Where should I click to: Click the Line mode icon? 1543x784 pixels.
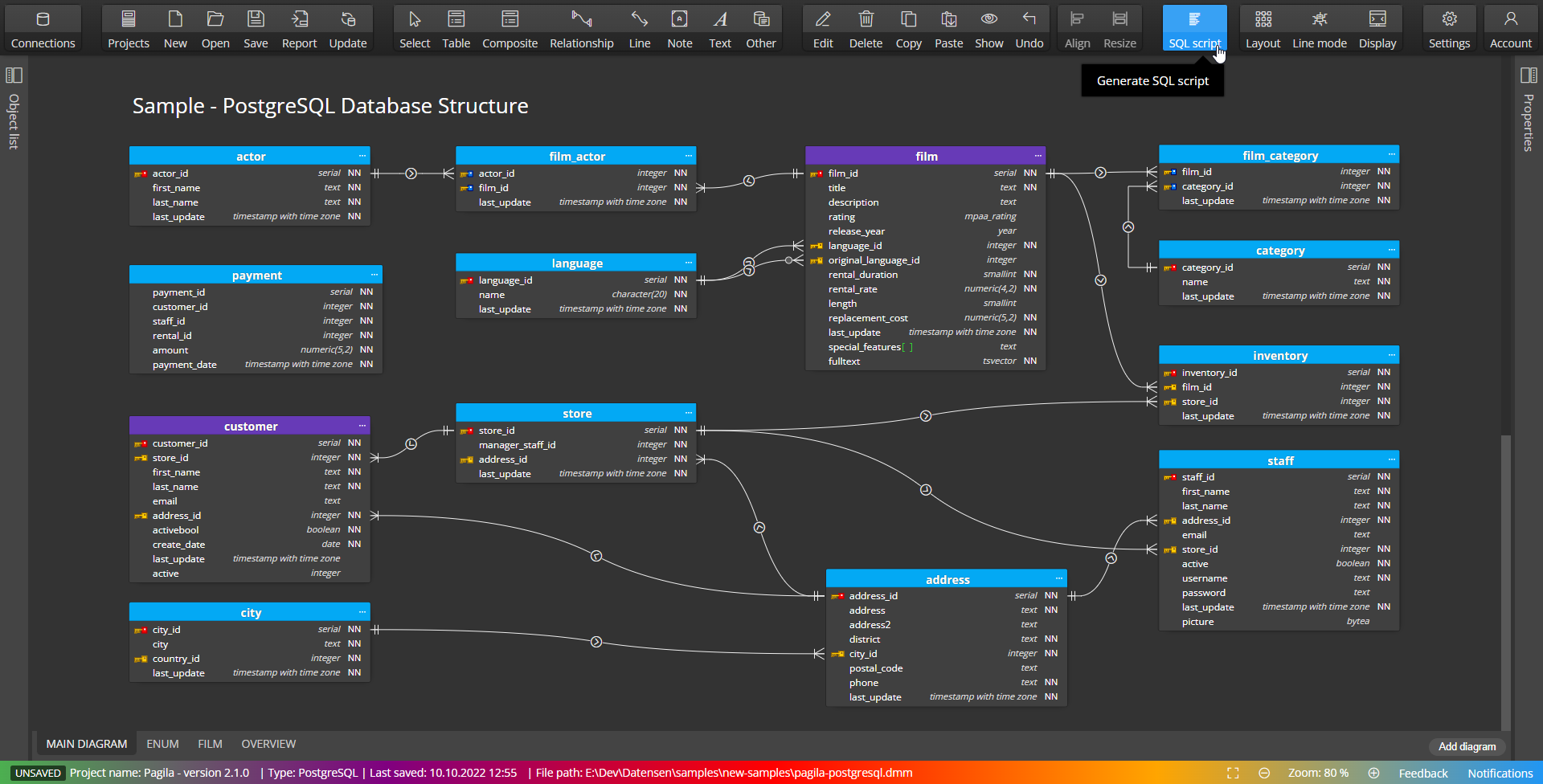1319,27
